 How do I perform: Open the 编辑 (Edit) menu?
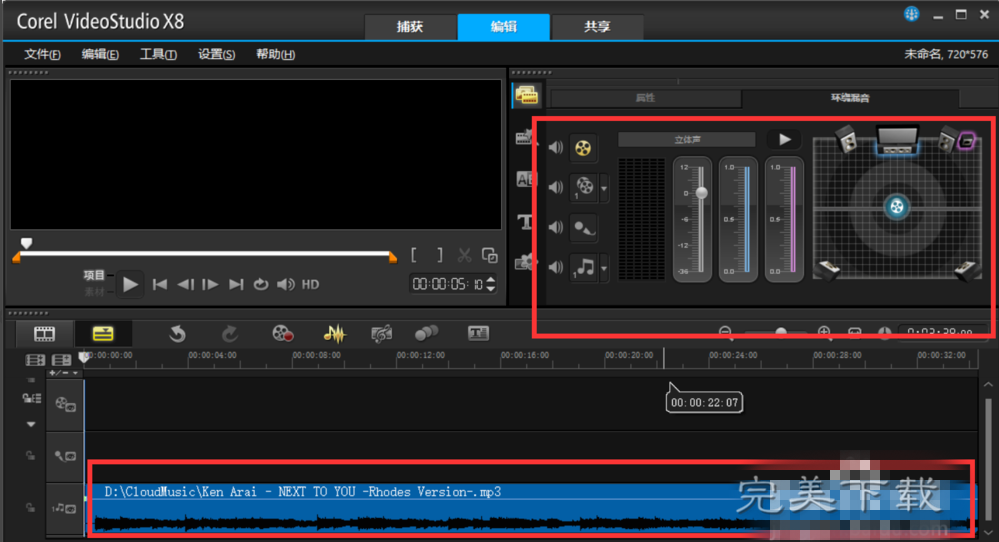[x=100, y=54]
